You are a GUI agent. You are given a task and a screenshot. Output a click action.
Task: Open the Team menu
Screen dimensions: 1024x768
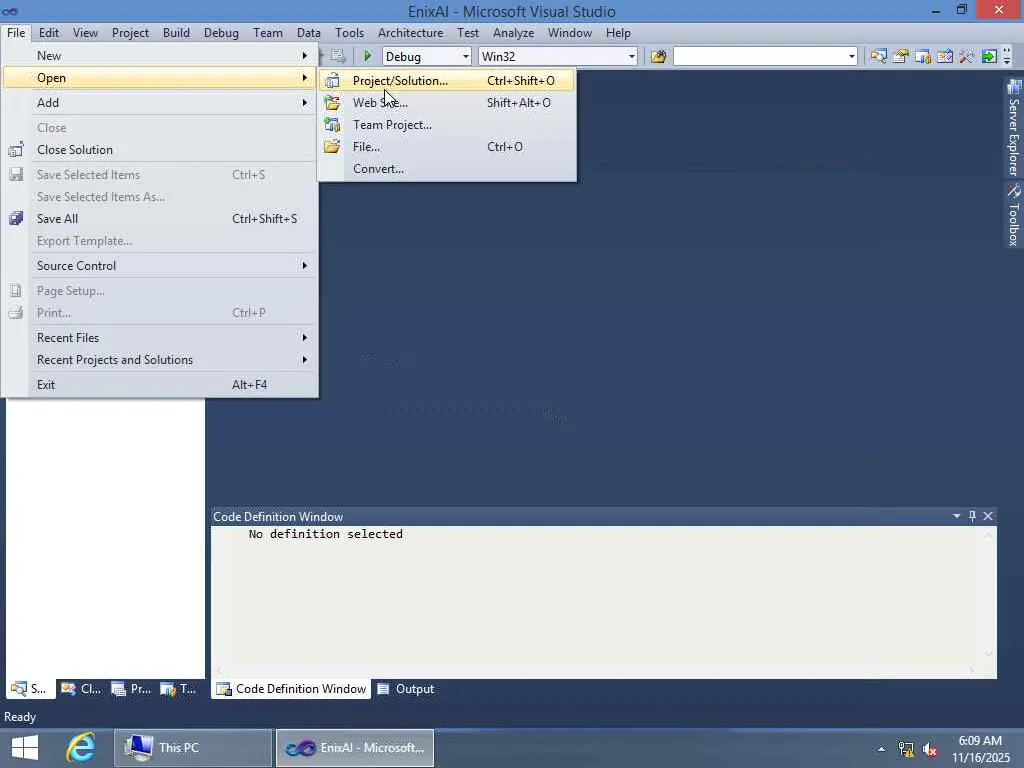click(268, 33)
